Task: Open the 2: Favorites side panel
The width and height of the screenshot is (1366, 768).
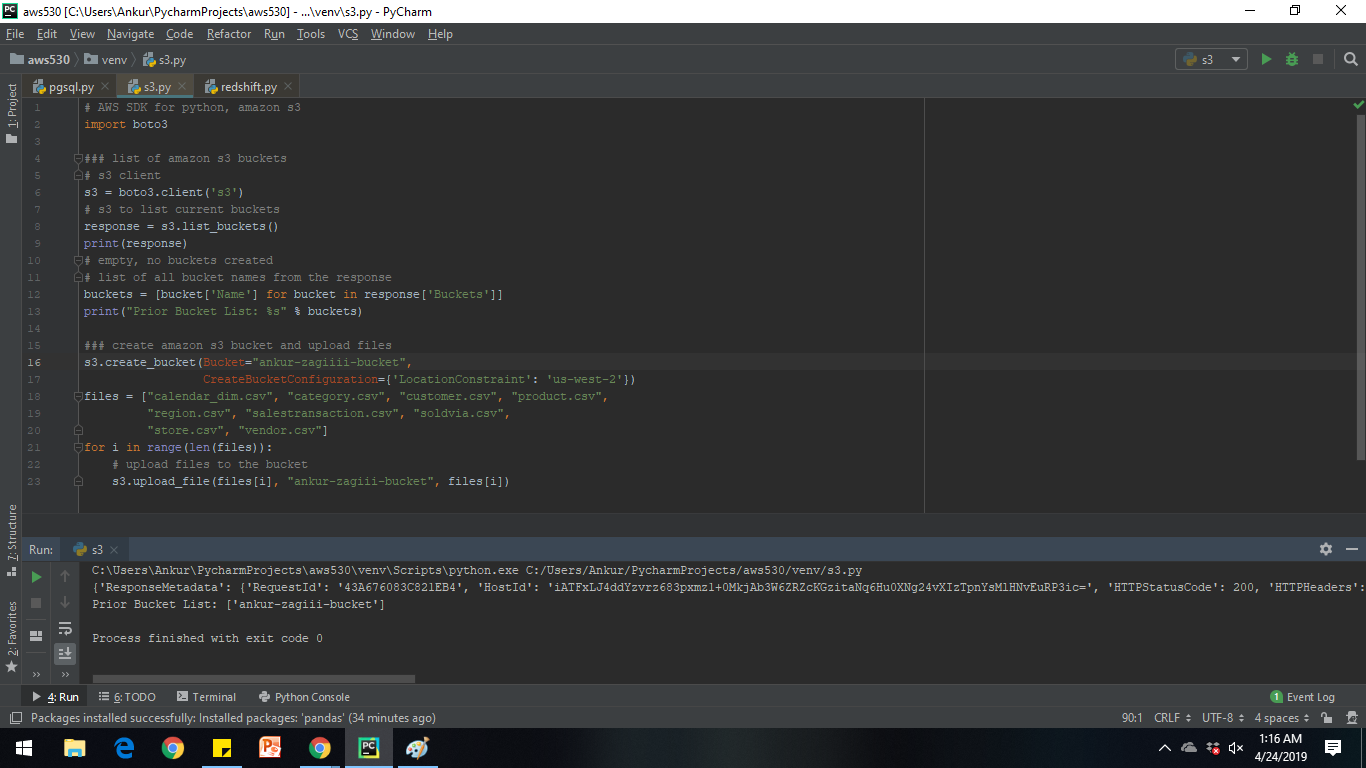Action: 12,635
